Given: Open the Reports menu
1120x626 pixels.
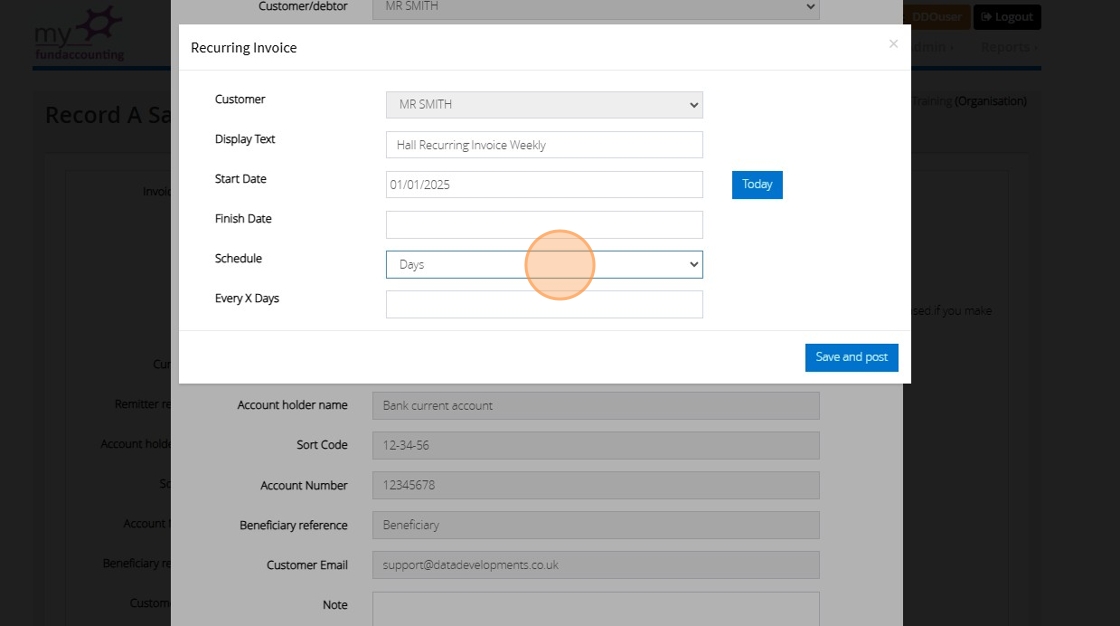Looking at the screenshot, I should pyautogui.click(x=1008, y=47).
